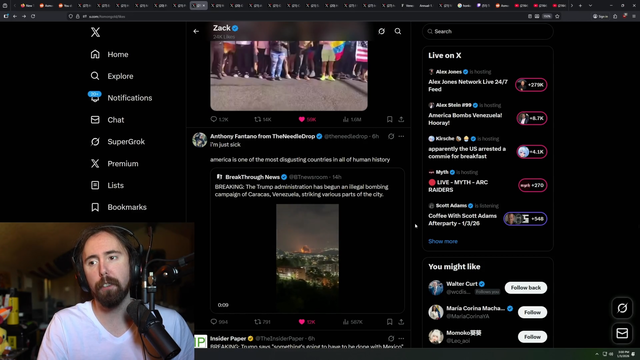Open the floating Grok button
Viewport: 640px width, 360px height.
click(x=622, y=308)
